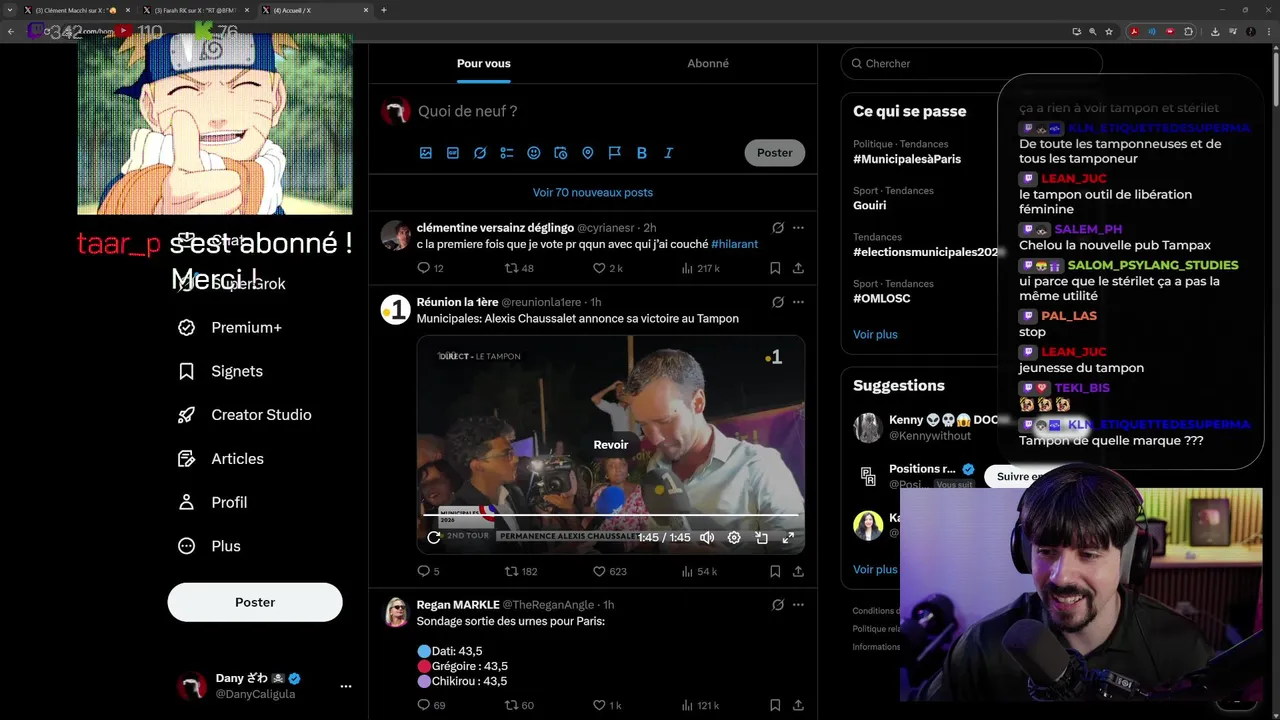The image size is (1280, 720).
Task: Open Creator Studio in the sidebar
Action: (244, 415)
